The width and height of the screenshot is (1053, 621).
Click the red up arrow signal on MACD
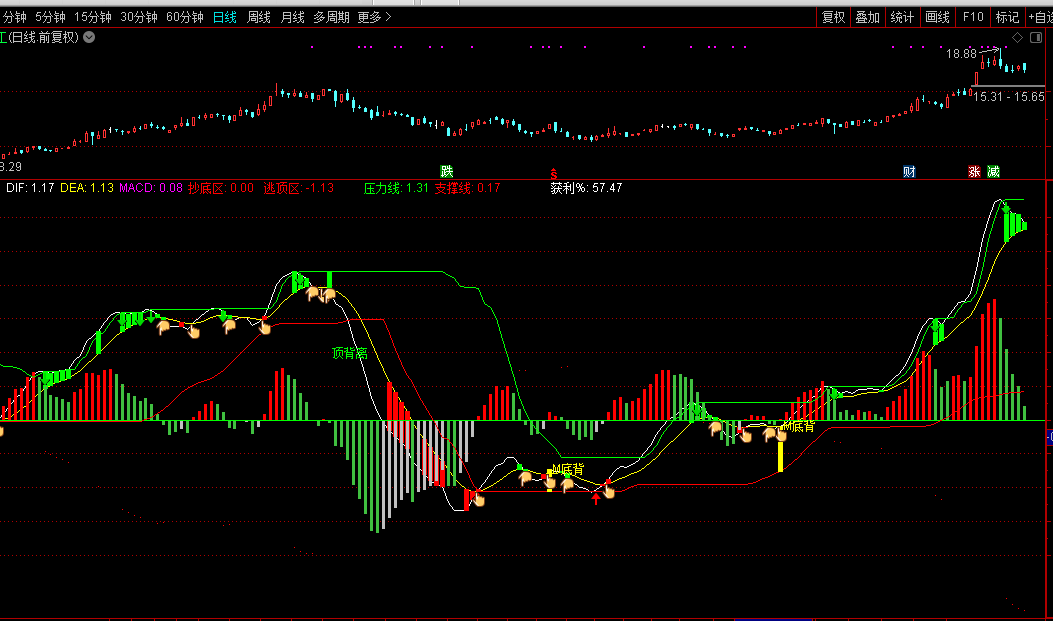coord(596,498)
